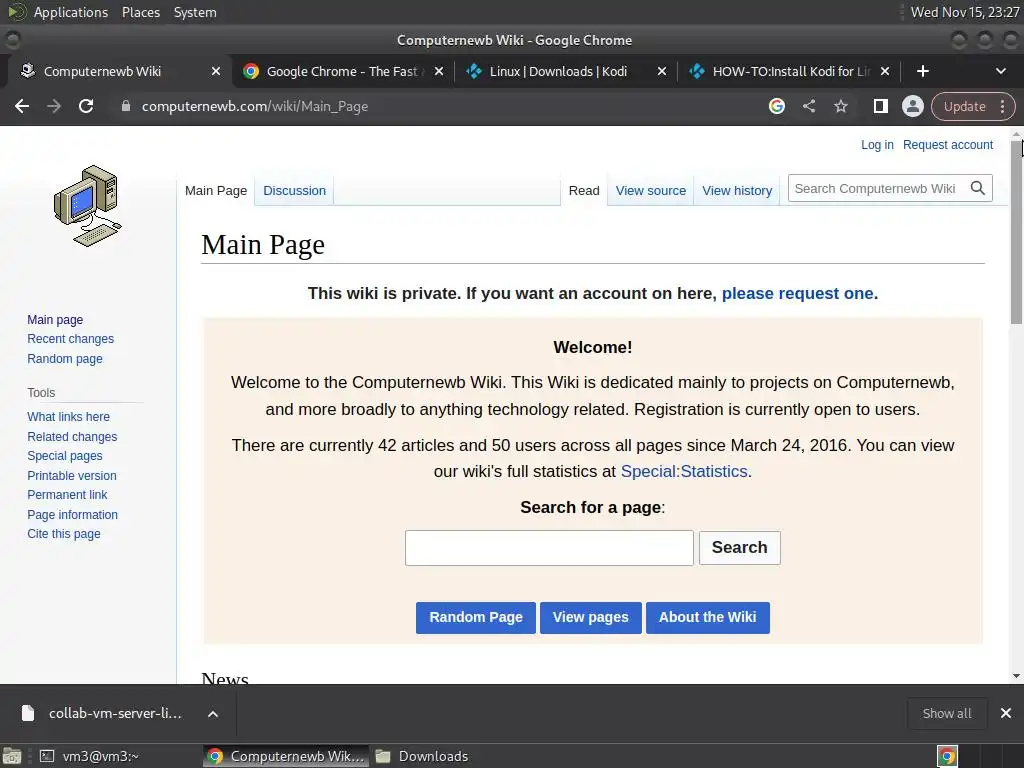Image resolution: width=1024 pixels, height=768 pixels.
Task: Open the Special:Statistics link
Action: 684,472
